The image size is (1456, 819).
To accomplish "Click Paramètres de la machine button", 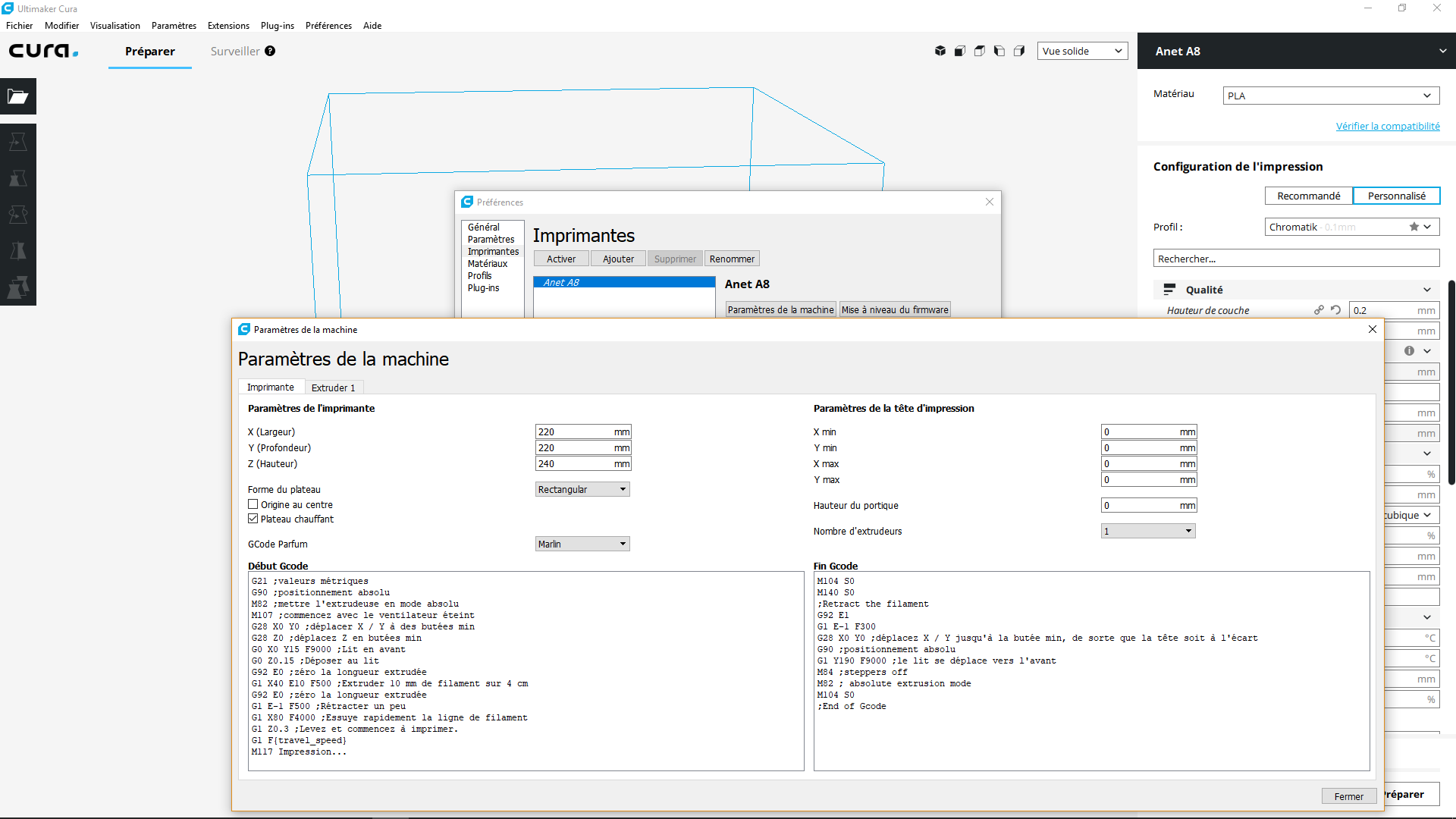I will pos(780,309).
